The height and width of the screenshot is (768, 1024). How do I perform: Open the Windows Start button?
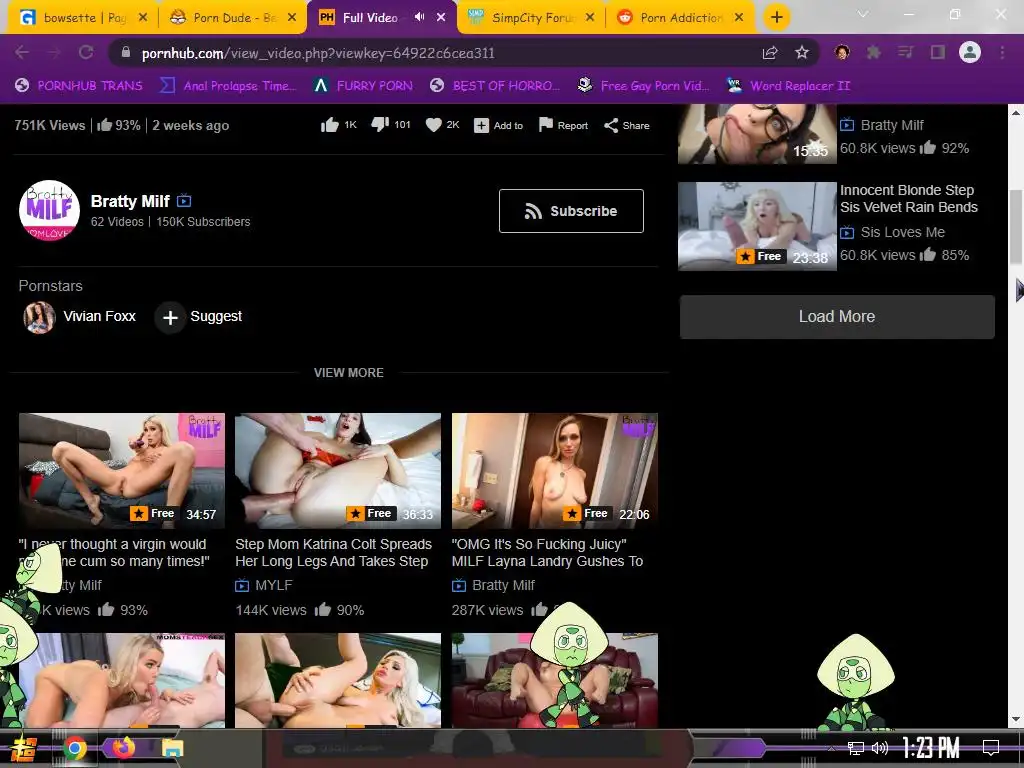(x=23, y=748)
